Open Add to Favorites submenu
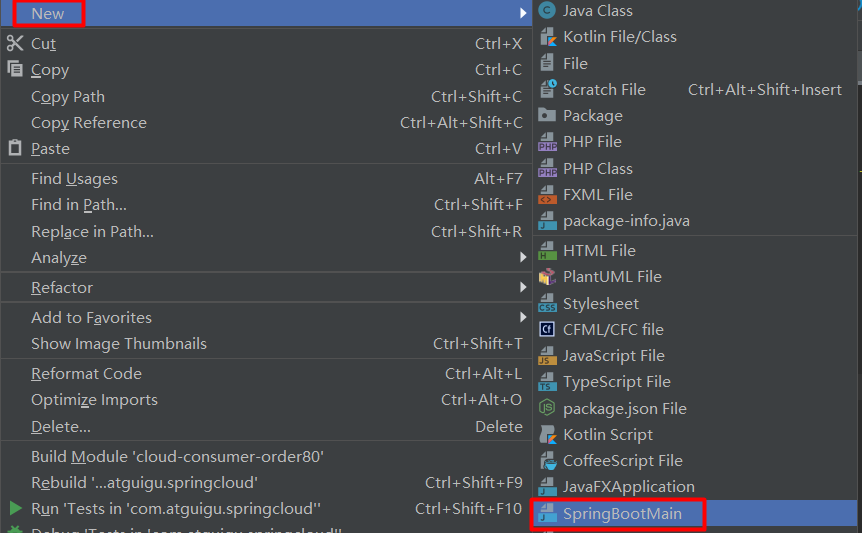 (x=92, y=318)
